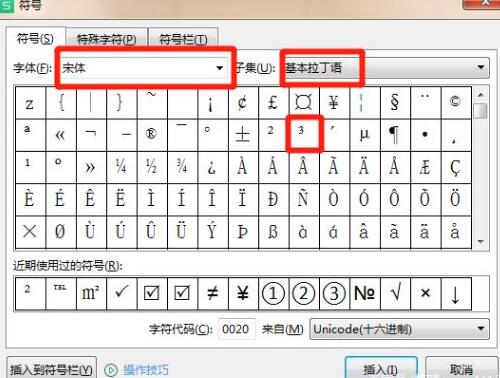Choose the section § symbol
This screenshot has width=500, height=378.
tap(395, 102)
